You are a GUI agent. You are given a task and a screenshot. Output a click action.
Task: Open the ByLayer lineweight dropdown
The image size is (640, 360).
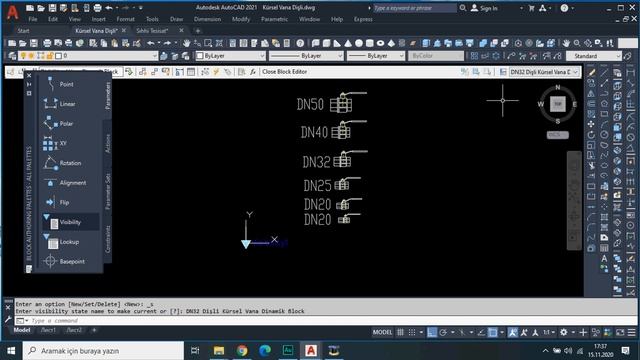pos(376,56)
